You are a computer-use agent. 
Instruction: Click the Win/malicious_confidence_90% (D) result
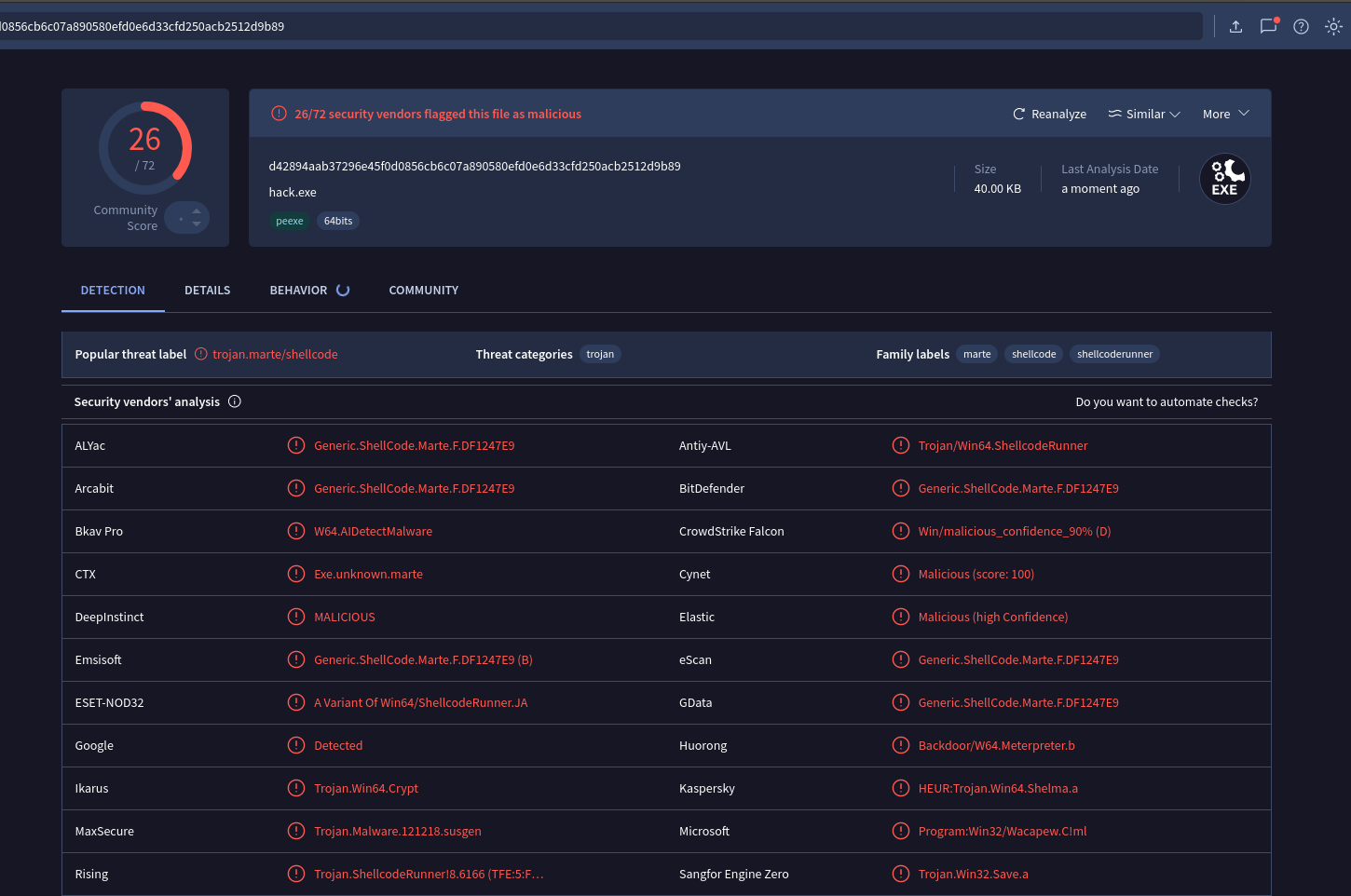click(1015, 531)
